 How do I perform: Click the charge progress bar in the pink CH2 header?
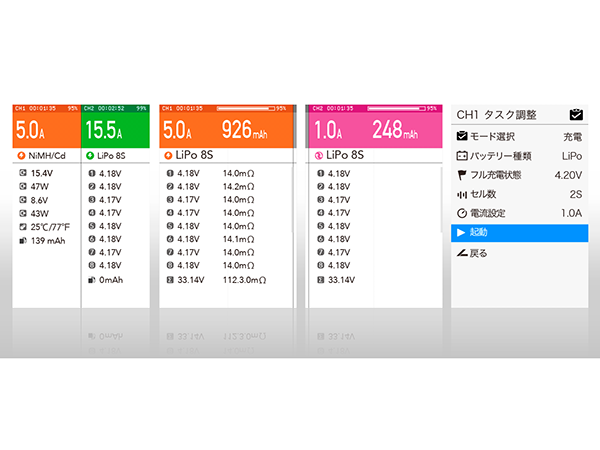[x=396, y=109]
